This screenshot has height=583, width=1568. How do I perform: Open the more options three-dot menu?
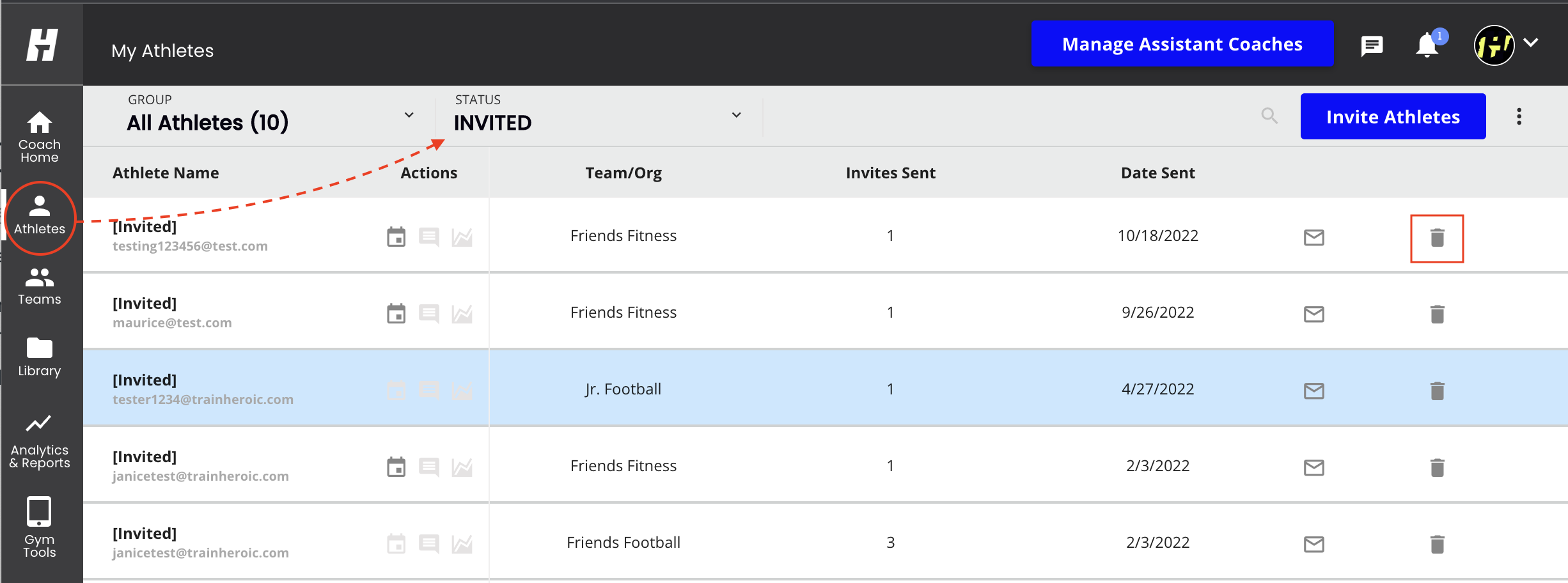(1519, 116)
